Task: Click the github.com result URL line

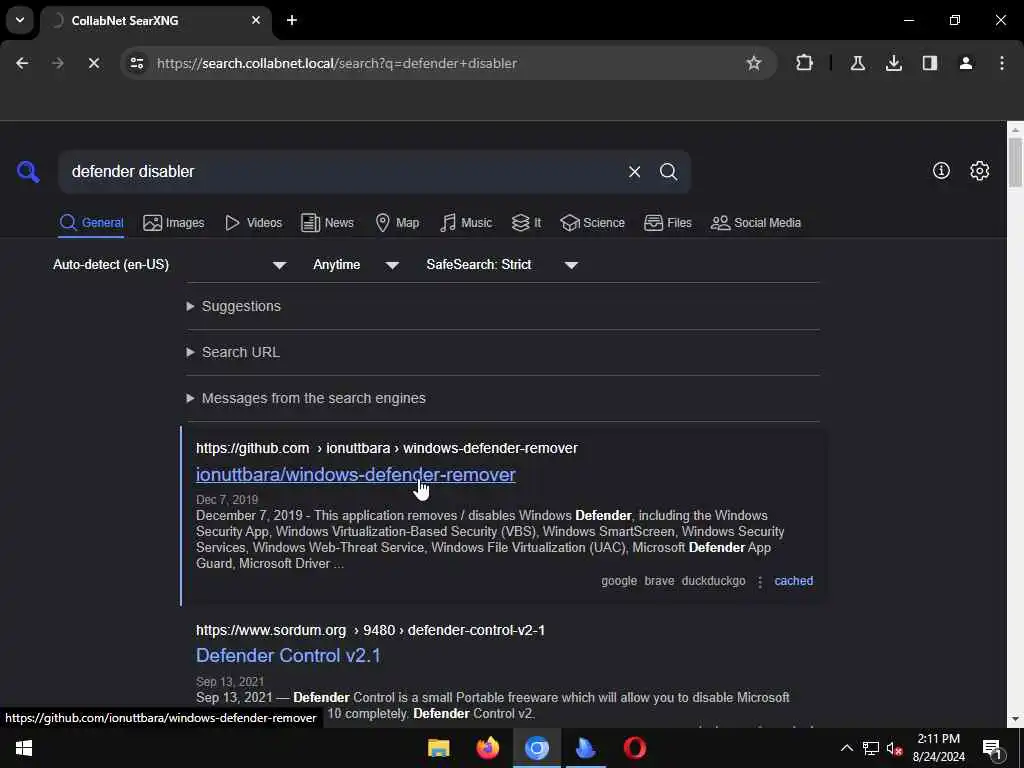Action: [x=387, y=448]
